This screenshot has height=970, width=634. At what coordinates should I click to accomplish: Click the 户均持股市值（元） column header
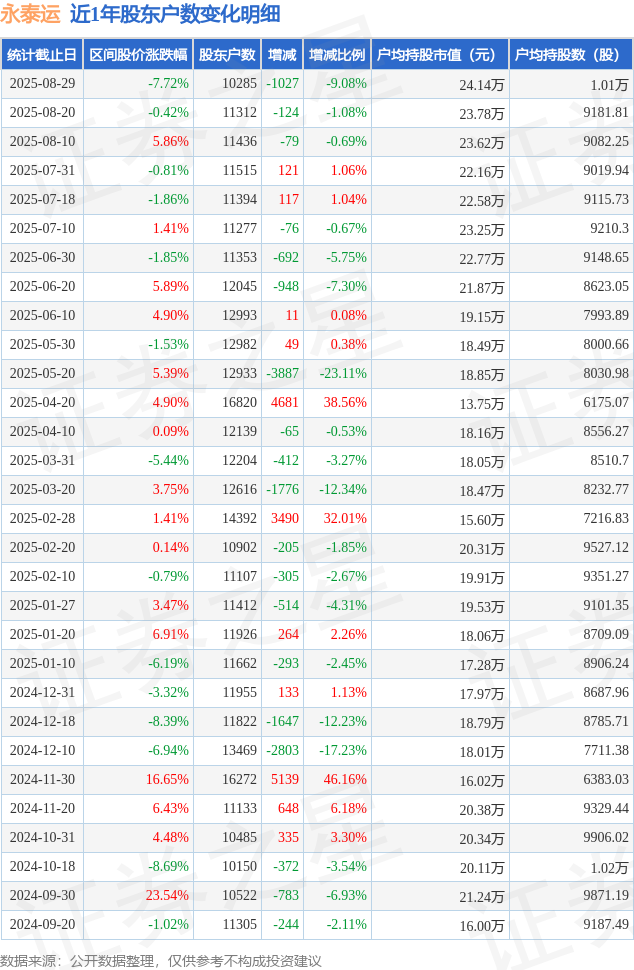439,55
